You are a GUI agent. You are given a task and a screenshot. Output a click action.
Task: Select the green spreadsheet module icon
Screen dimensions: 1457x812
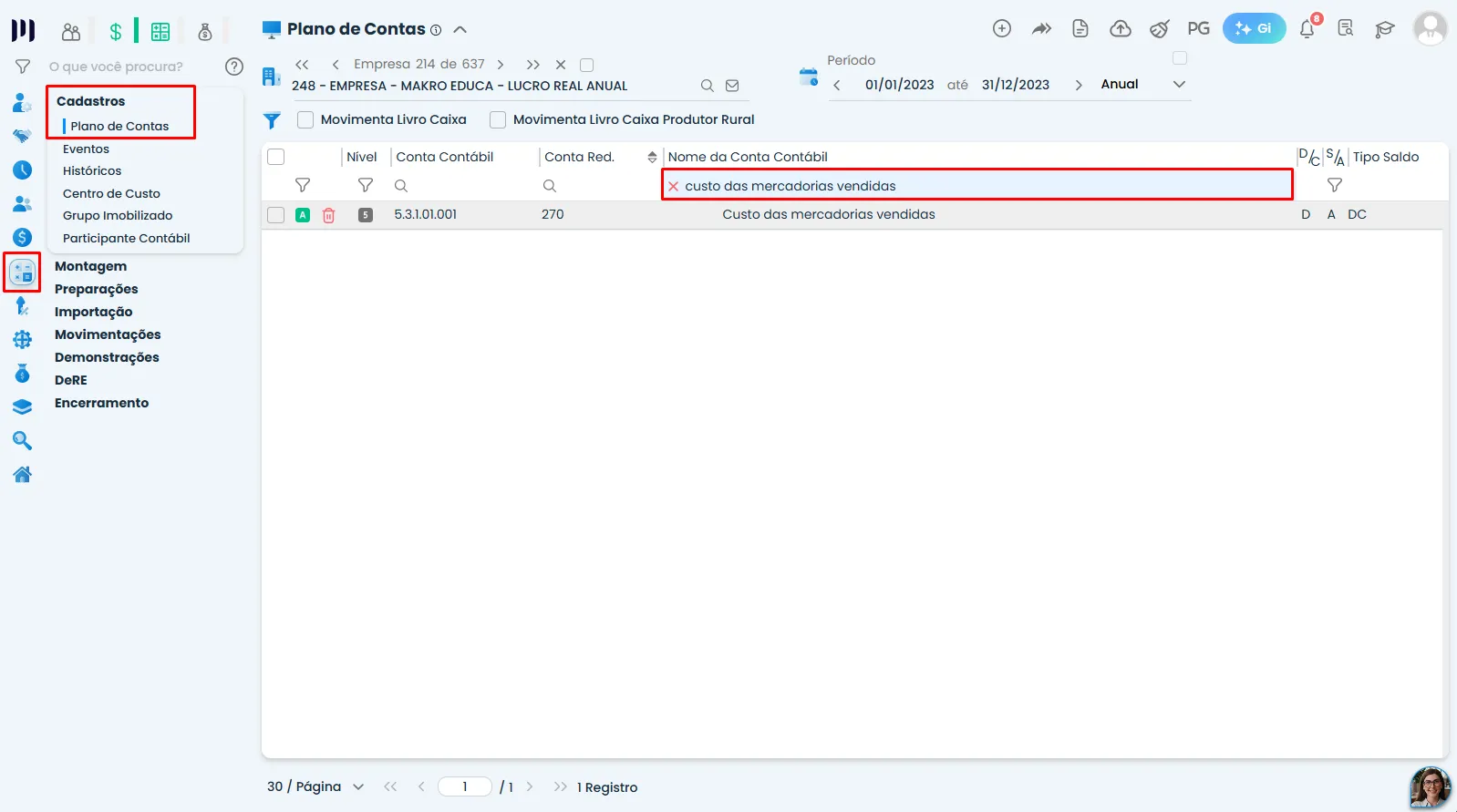click(160, 32)
